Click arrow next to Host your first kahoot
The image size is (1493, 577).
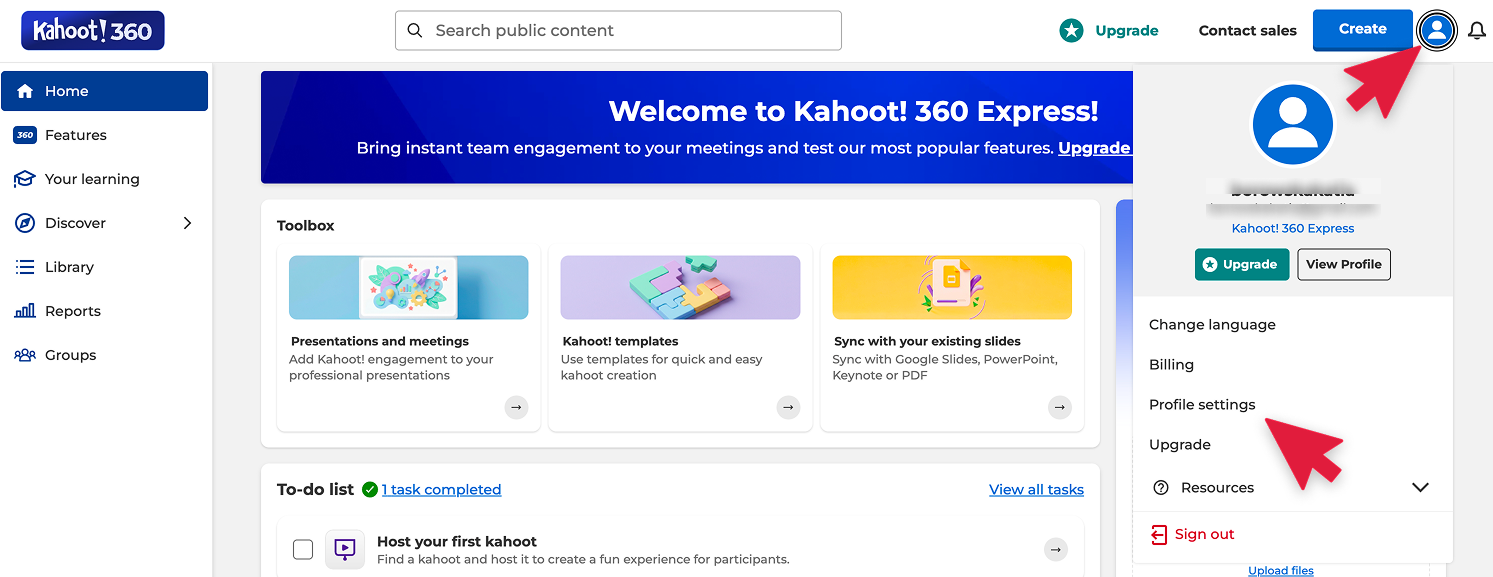(x=1056, y=549)
